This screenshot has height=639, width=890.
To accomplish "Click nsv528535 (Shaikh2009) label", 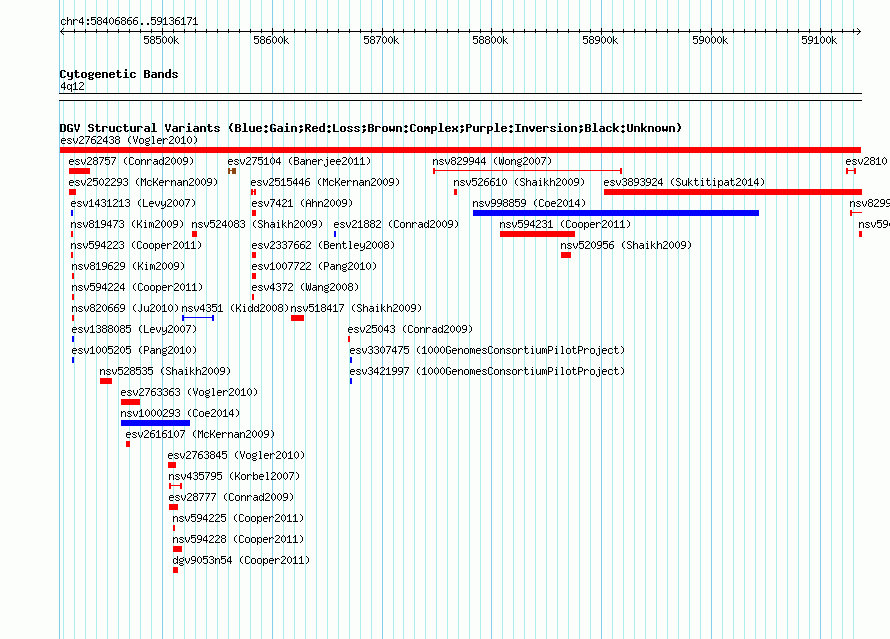I will pyautogui.click(x=165, y=371).
